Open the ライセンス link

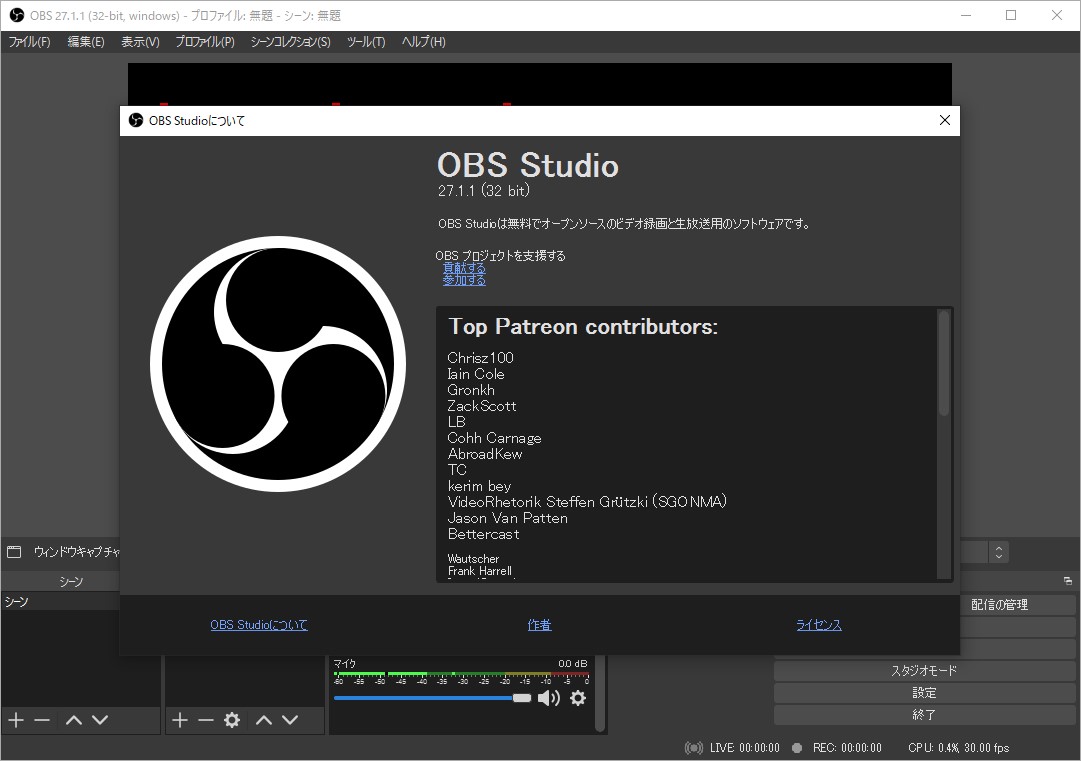tap(819, 624)
